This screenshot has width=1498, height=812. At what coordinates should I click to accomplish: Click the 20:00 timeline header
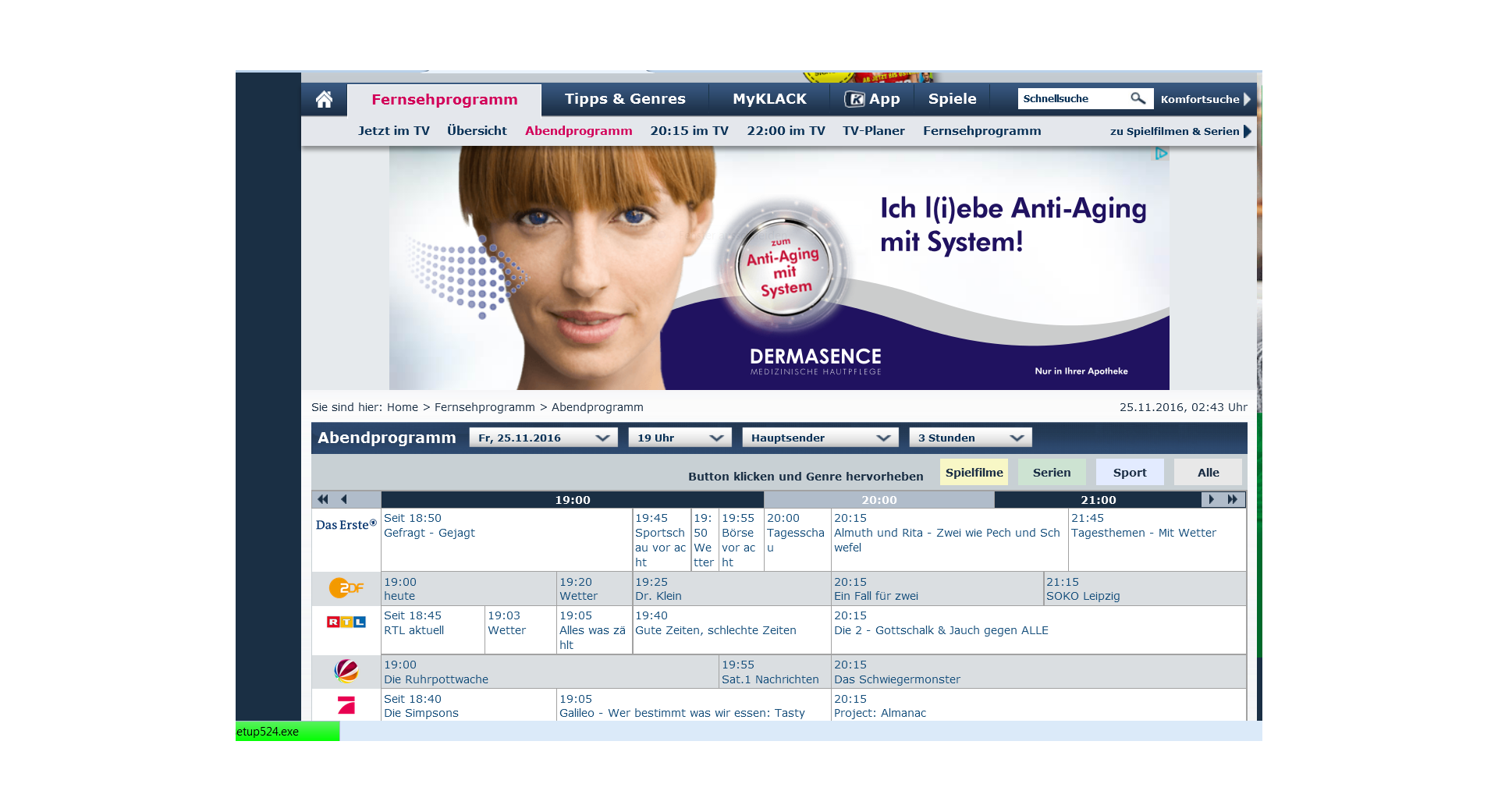[879, 500]
